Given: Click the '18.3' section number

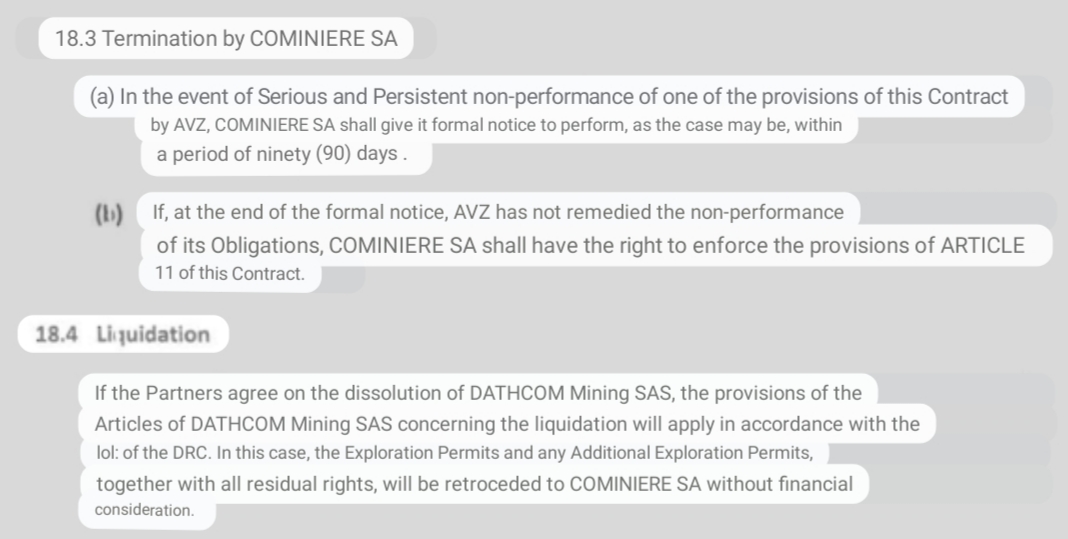Looking at the screenshot, I should point(76,39).
